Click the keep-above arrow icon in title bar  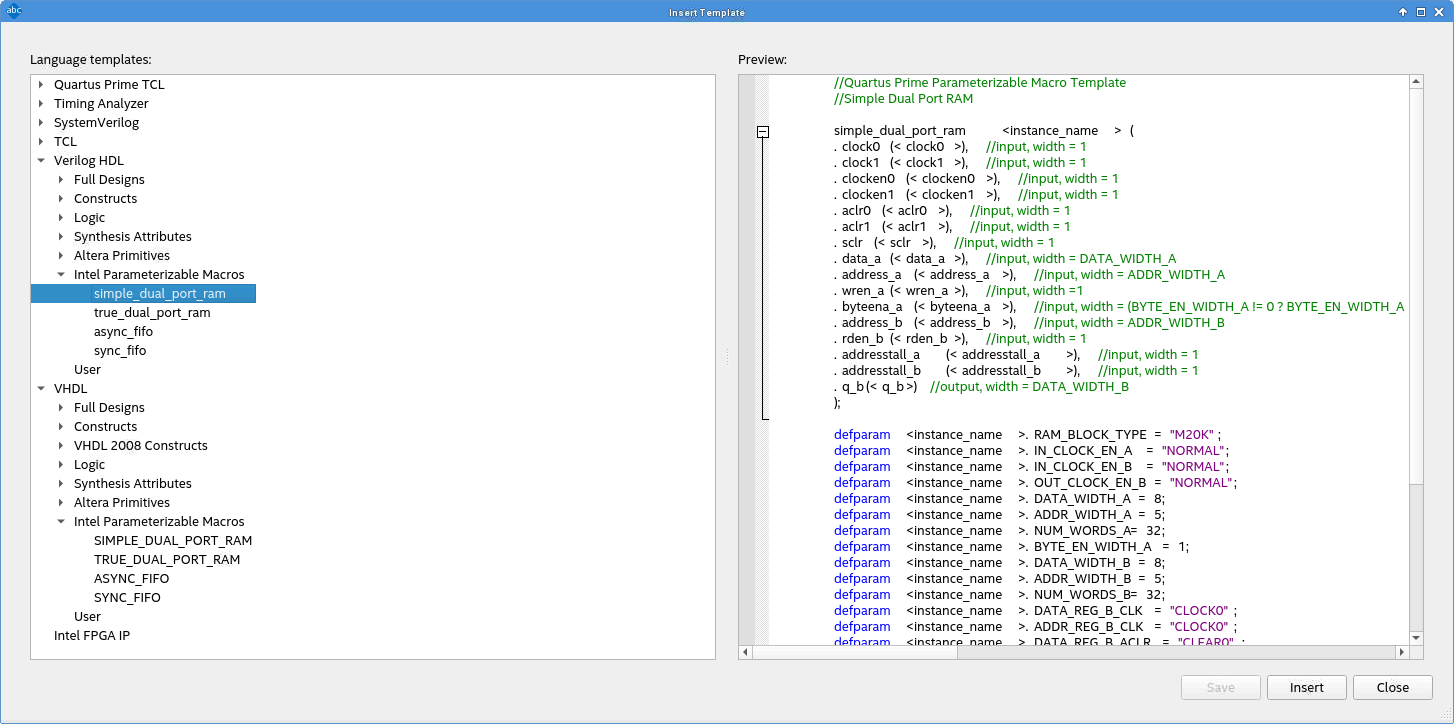(1403, 12)
